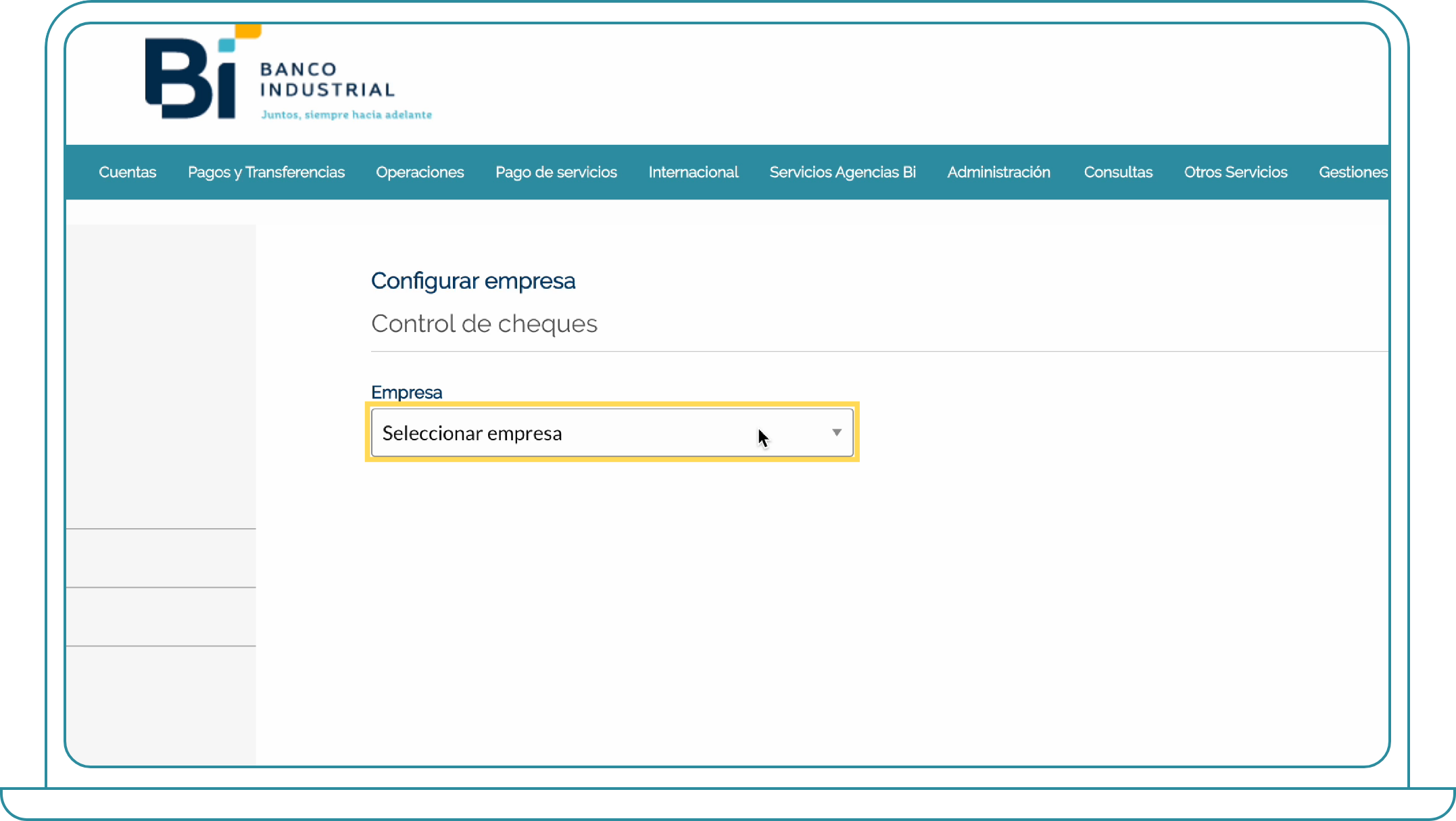This screenshot has width=1456, height=821.
Task: Open Pago de servicios menu
Action: pyautogui.click(x=556, y=172)
